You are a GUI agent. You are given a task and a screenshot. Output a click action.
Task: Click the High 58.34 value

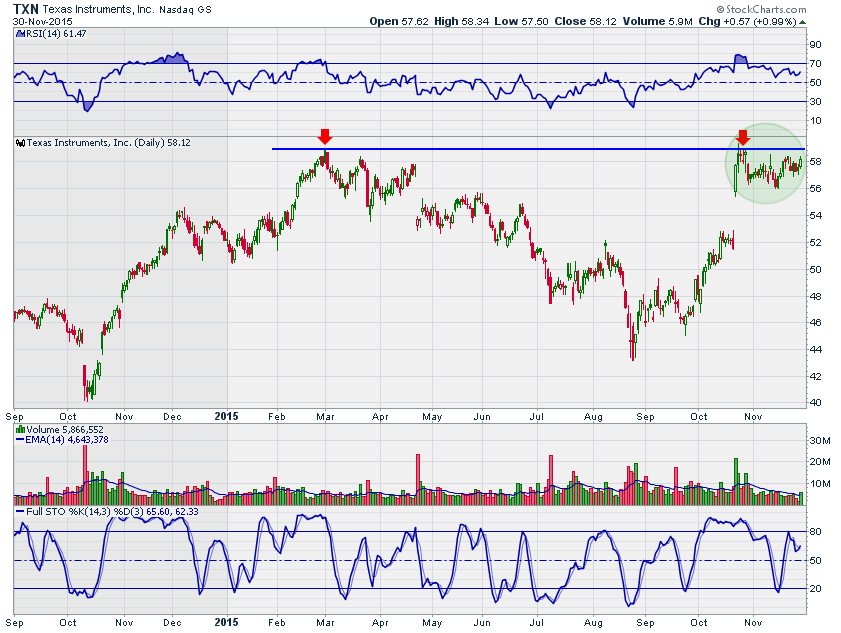tap(461, 21)
